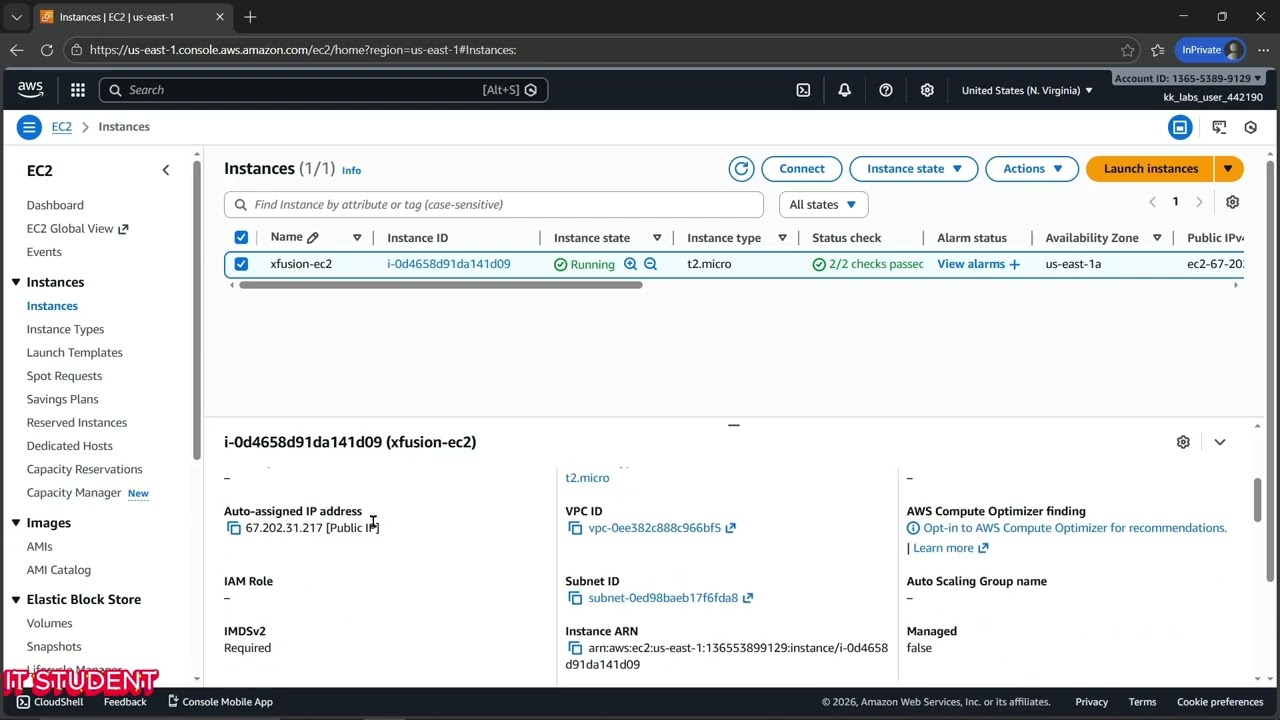Collapse the EC2 sidebar

[x=166, y=171]
